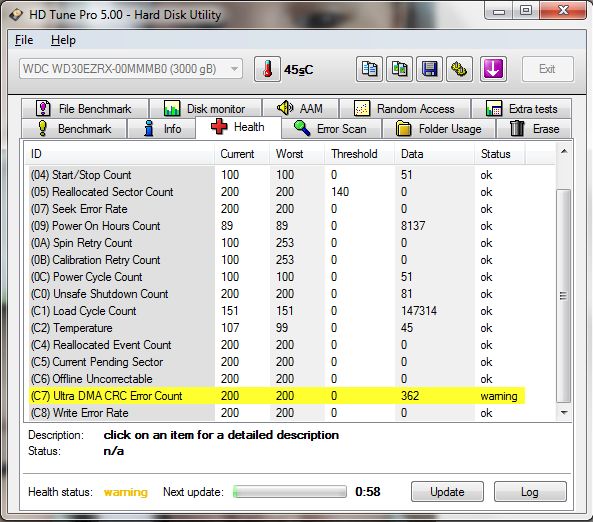Open the Erase tab

tap(534, 129)
